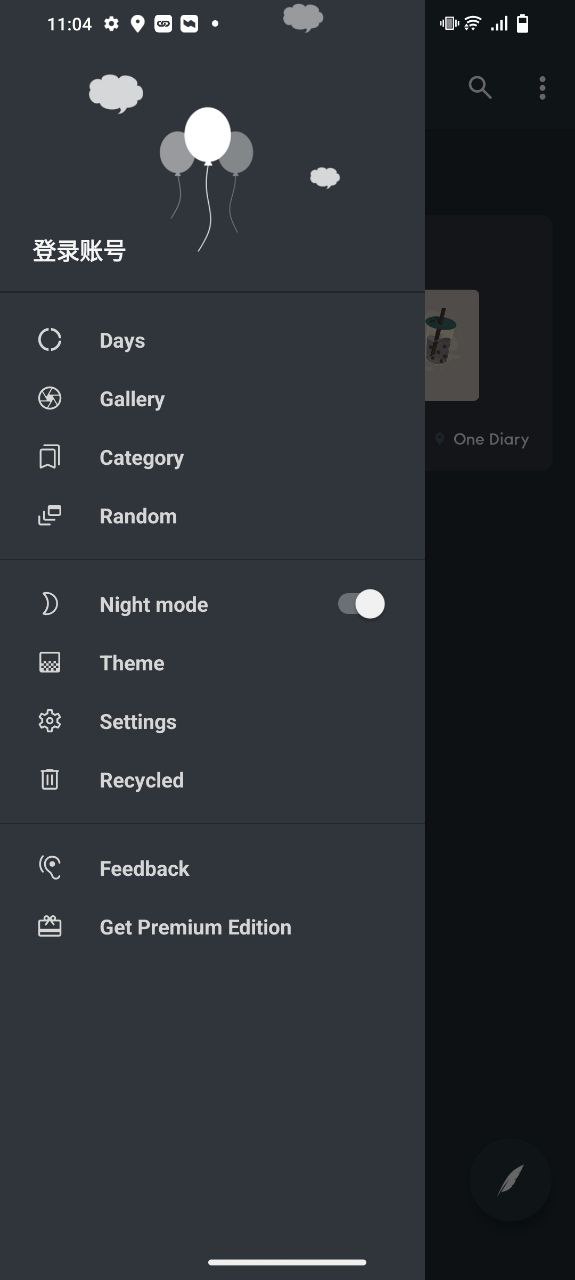Tap the Random cards icon
575x1280 pixels.
[50, 516]
